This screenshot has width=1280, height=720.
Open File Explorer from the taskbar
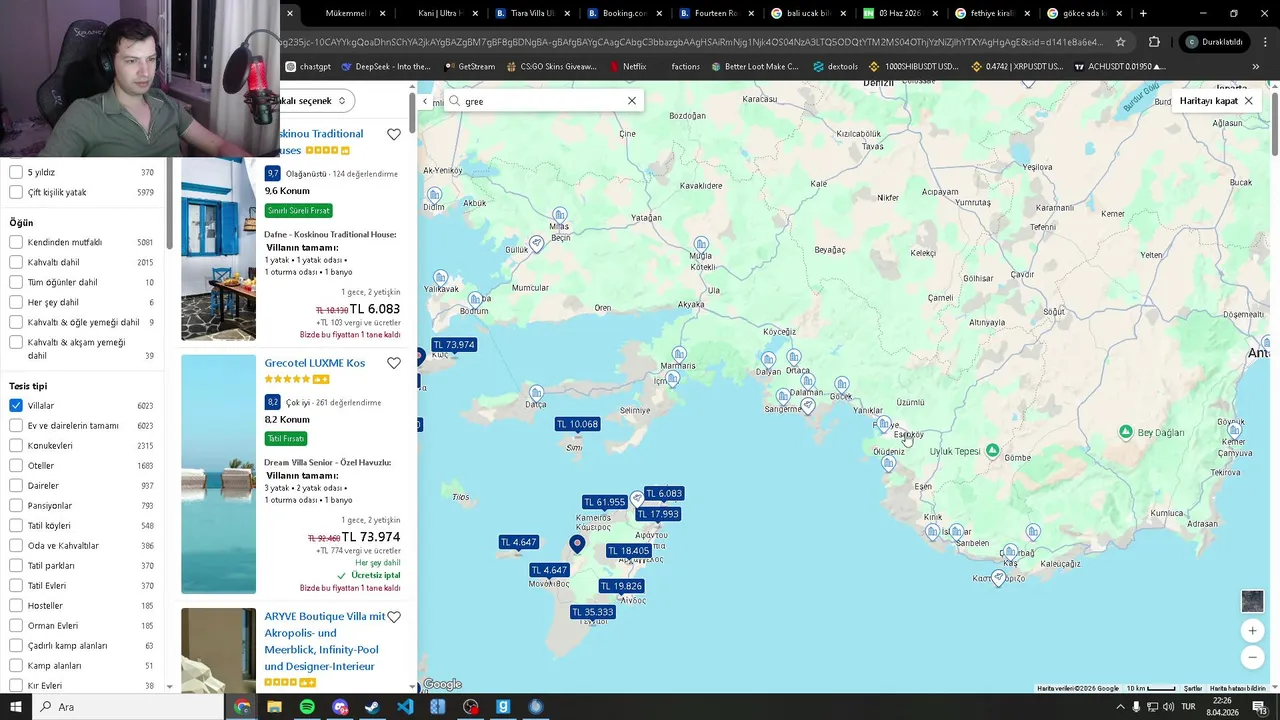[x=274, y=707]
